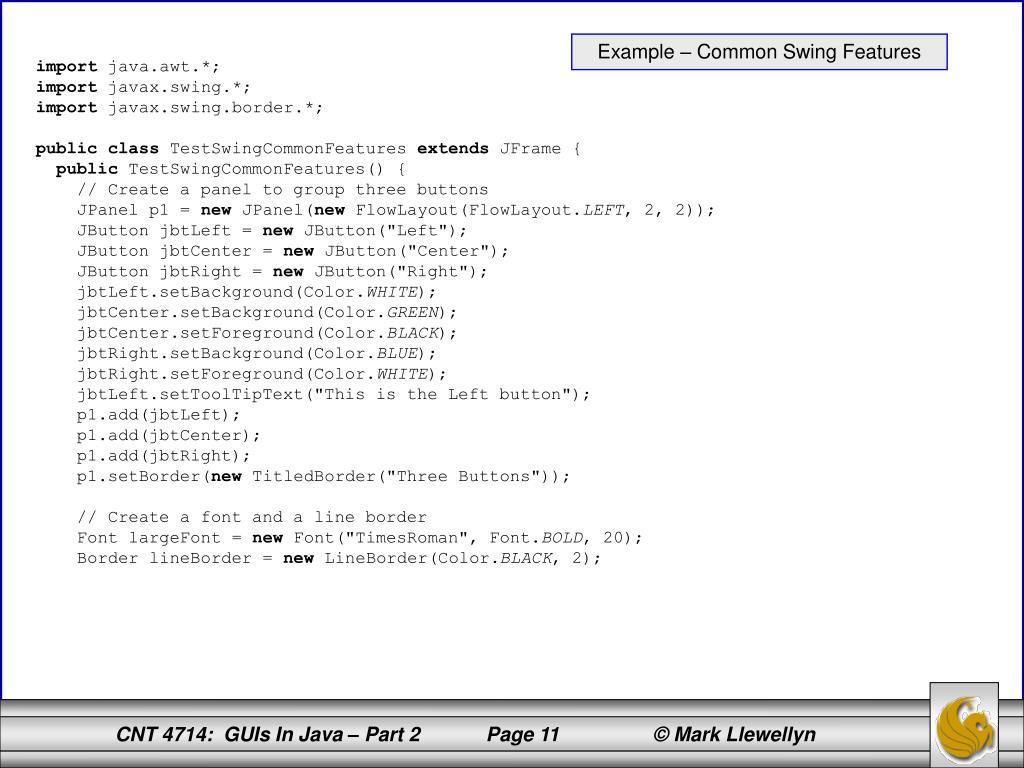Click the 'jbtLeft.setToolTipText' line

coord(334,394)
